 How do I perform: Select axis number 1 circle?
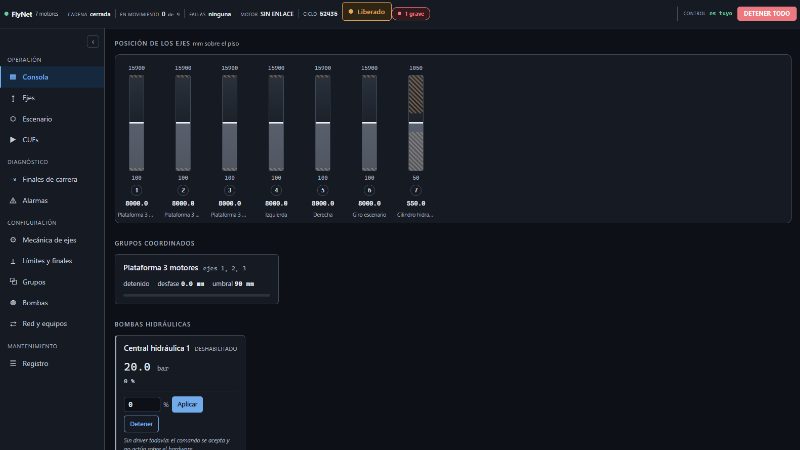tap(136, 190)
